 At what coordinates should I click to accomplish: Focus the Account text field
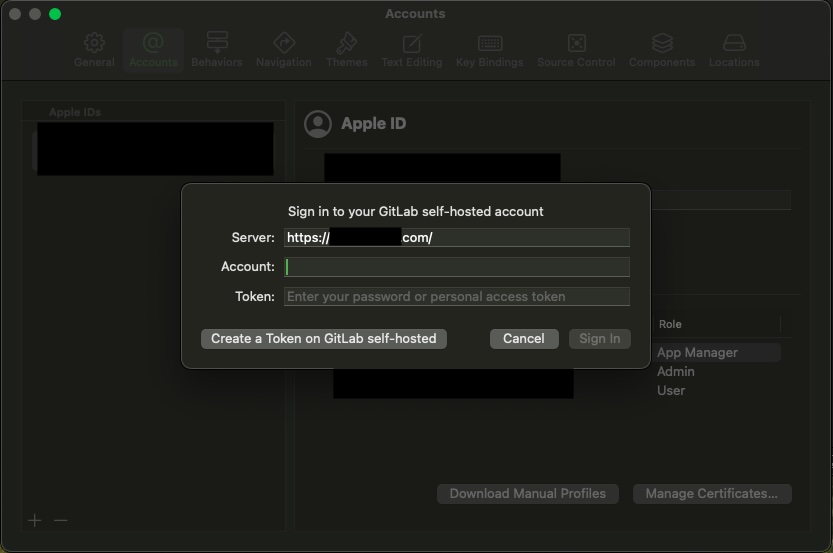click(x=457, y=267)
